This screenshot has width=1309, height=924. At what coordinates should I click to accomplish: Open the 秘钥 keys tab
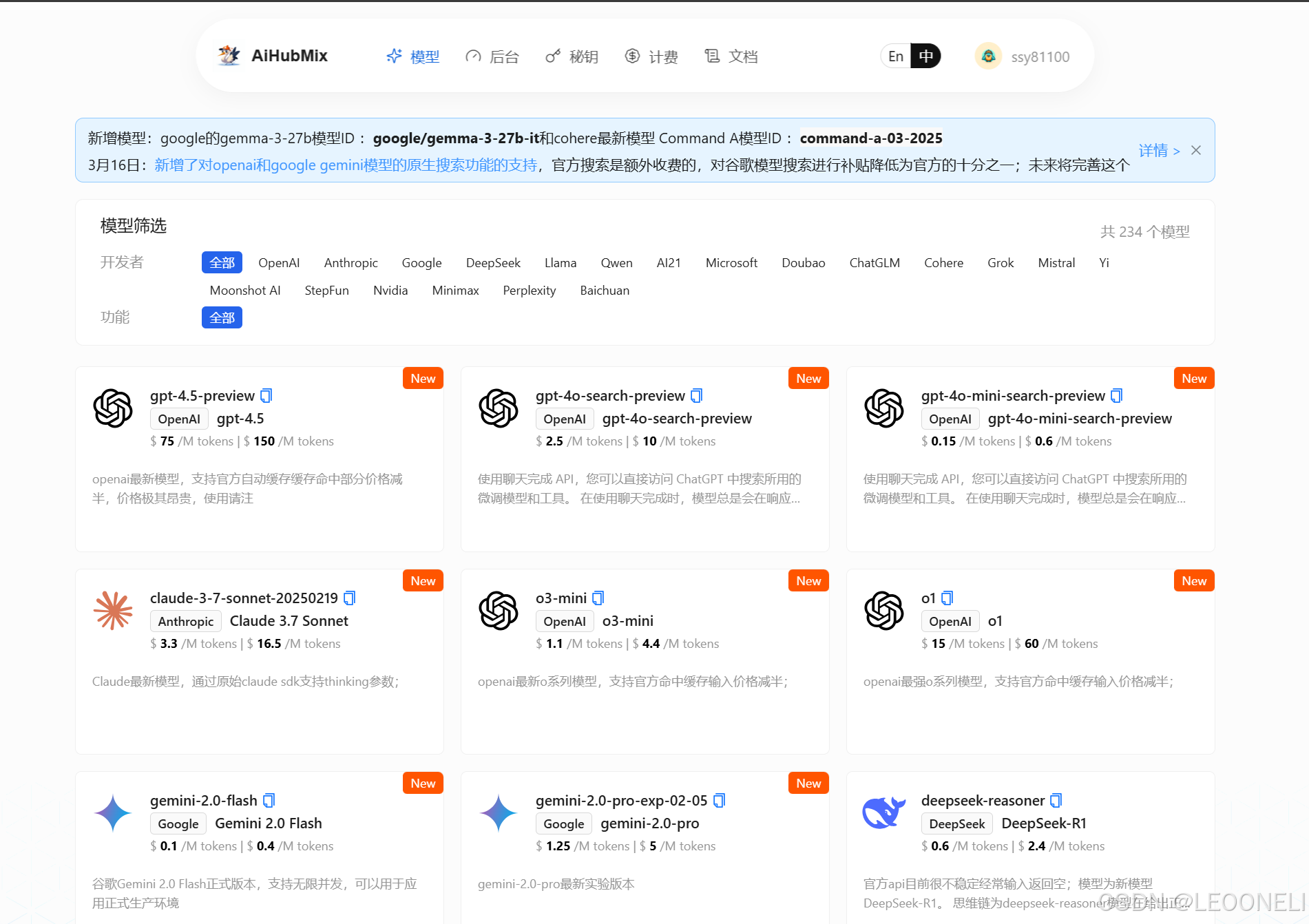coord(572,56)
